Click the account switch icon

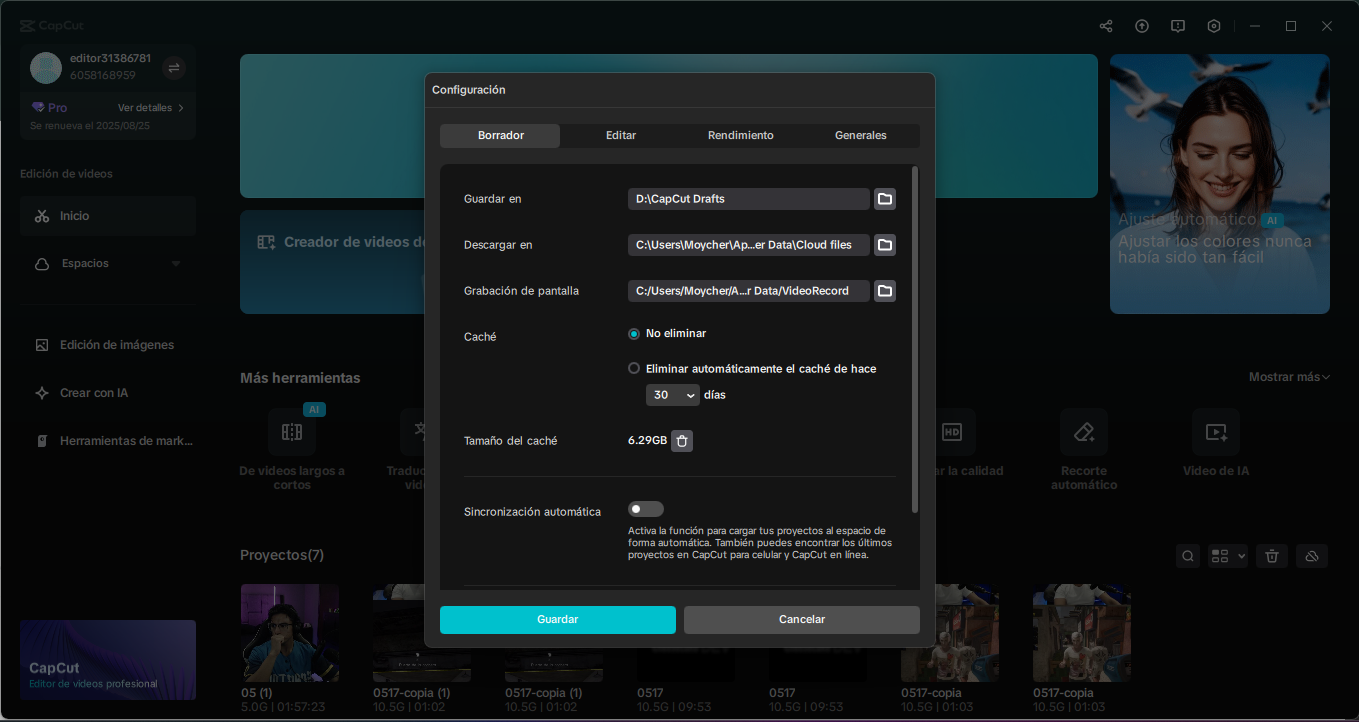pos(174,67)
